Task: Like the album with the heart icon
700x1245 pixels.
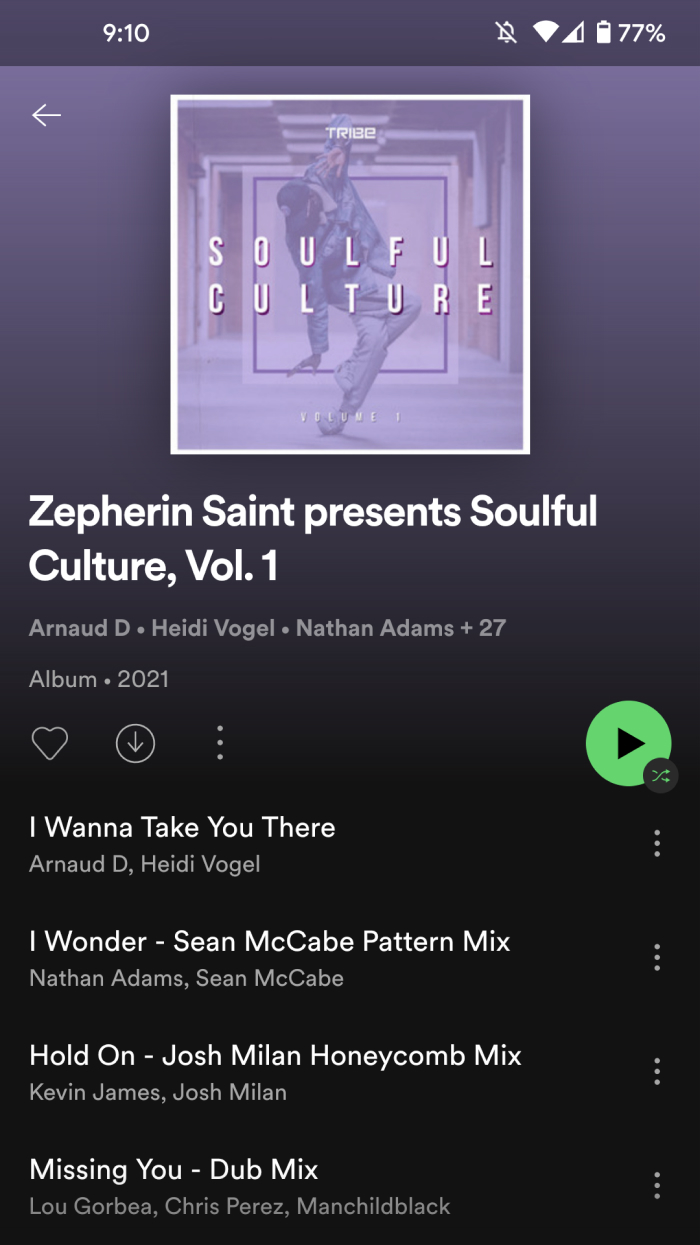Action: tap(50, 743)
